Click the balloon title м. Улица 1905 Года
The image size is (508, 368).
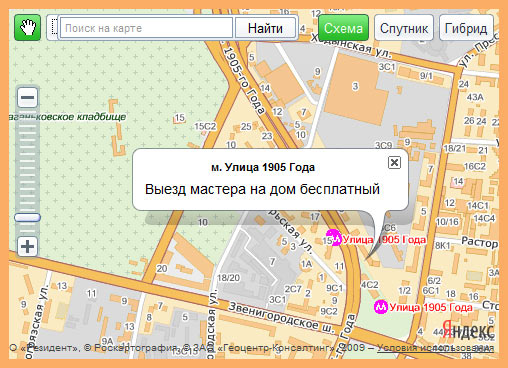point(263,167)
